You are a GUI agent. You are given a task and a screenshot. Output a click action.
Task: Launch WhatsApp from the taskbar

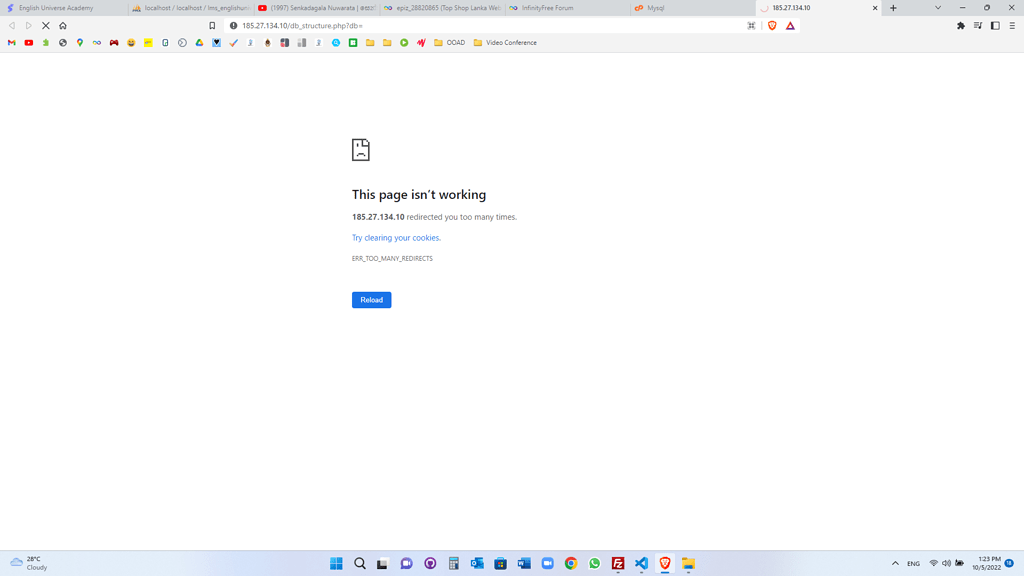pos(595,563)
